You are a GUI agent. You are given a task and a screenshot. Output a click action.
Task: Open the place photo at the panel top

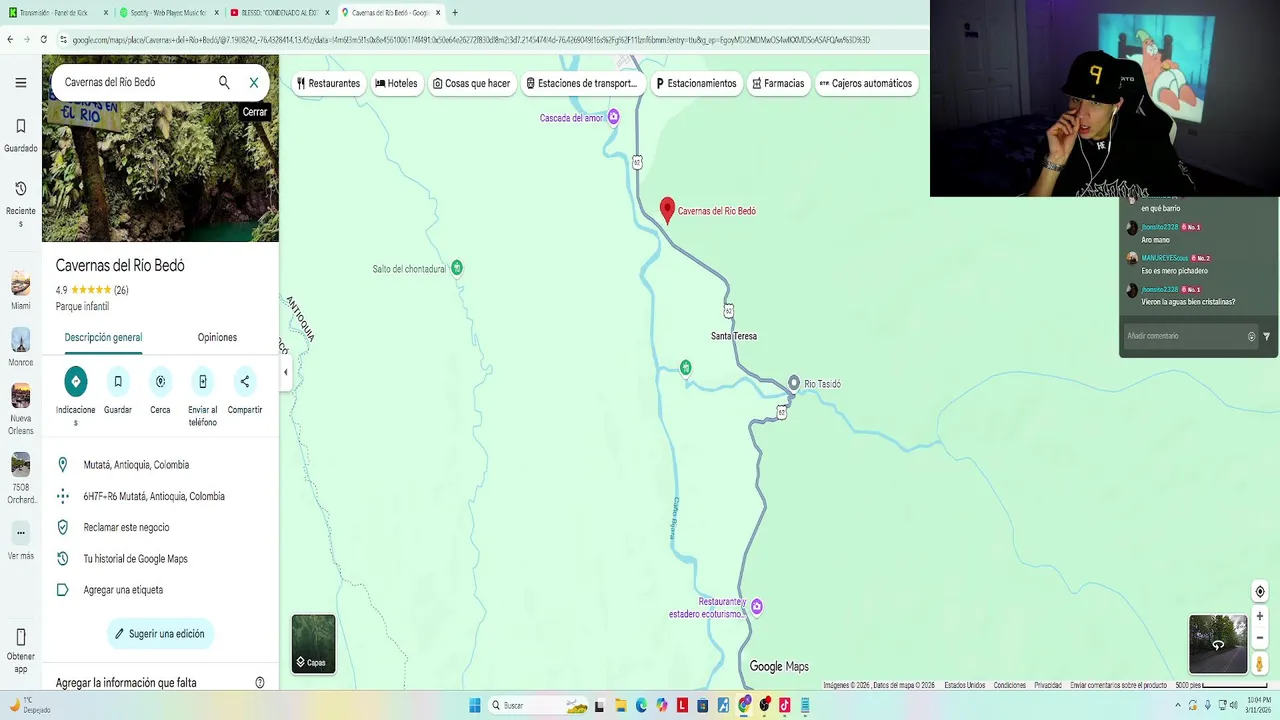coord(160,148)
